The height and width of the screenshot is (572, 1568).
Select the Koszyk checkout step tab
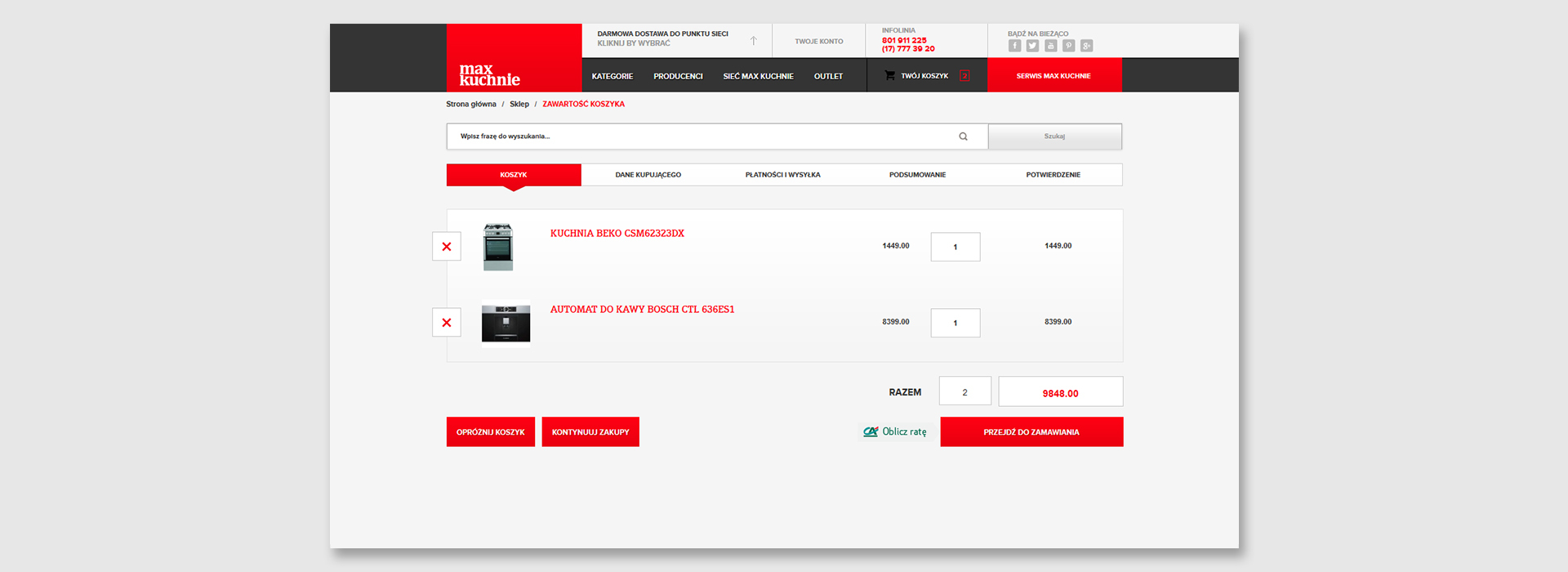(514, 175)
